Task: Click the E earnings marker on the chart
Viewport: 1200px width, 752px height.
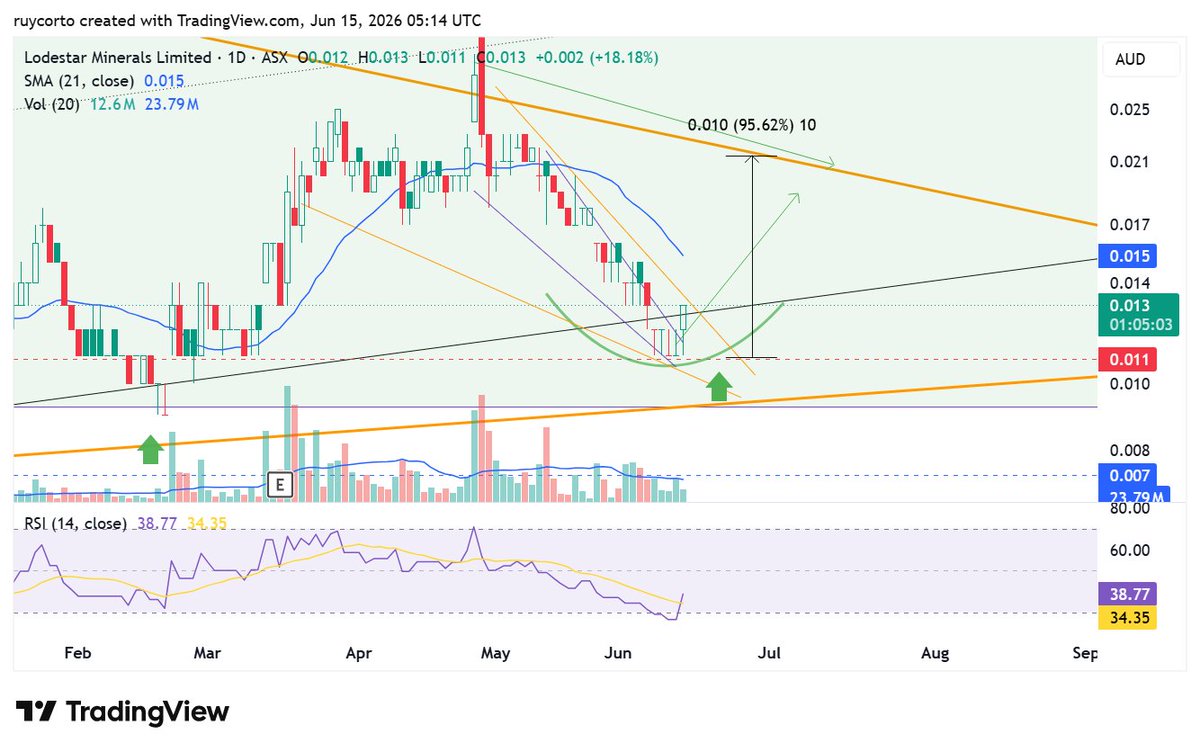Action: [x=280, y=485]
